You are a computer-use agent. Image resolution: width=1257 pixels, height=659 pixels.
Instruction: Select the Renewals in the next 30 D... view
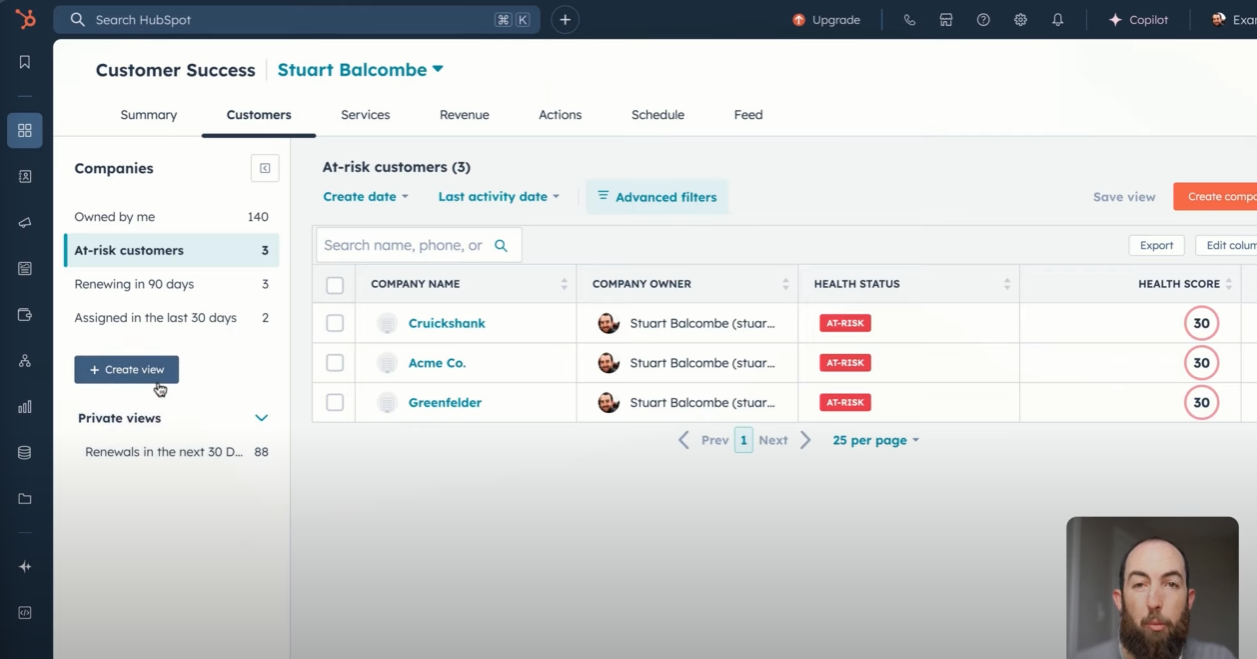click(x=175, y=452)
